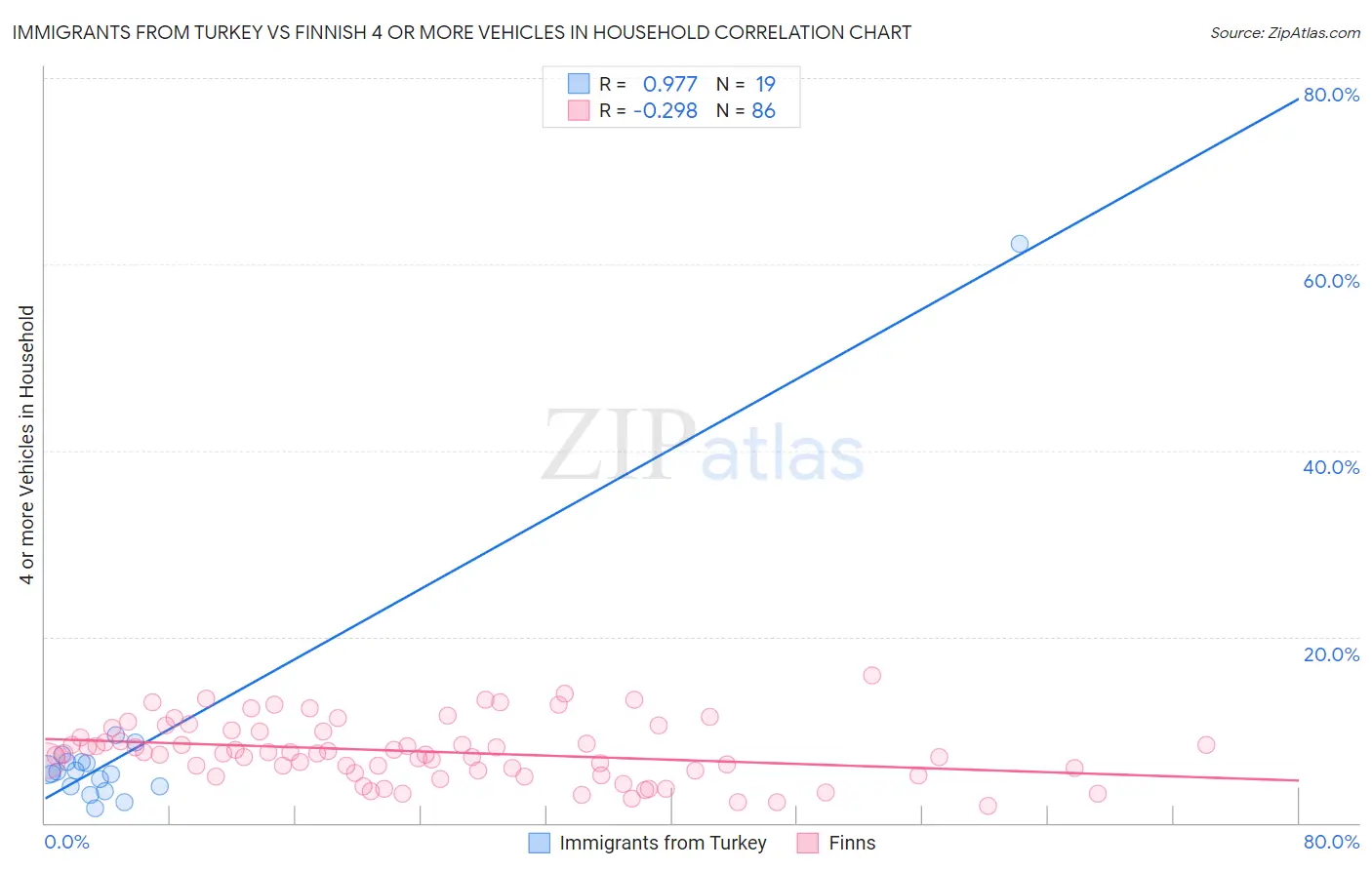This screenshot has height=870, width=1372.
Task: Click the 80.0% y-axis label
Action: (1331, 95)
